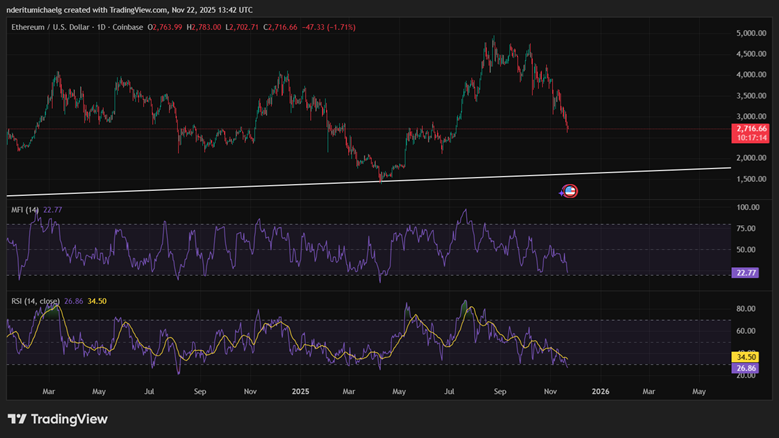Click the 5,000.00 price scale label
This screenshot has height=438, width=779.
749,33
